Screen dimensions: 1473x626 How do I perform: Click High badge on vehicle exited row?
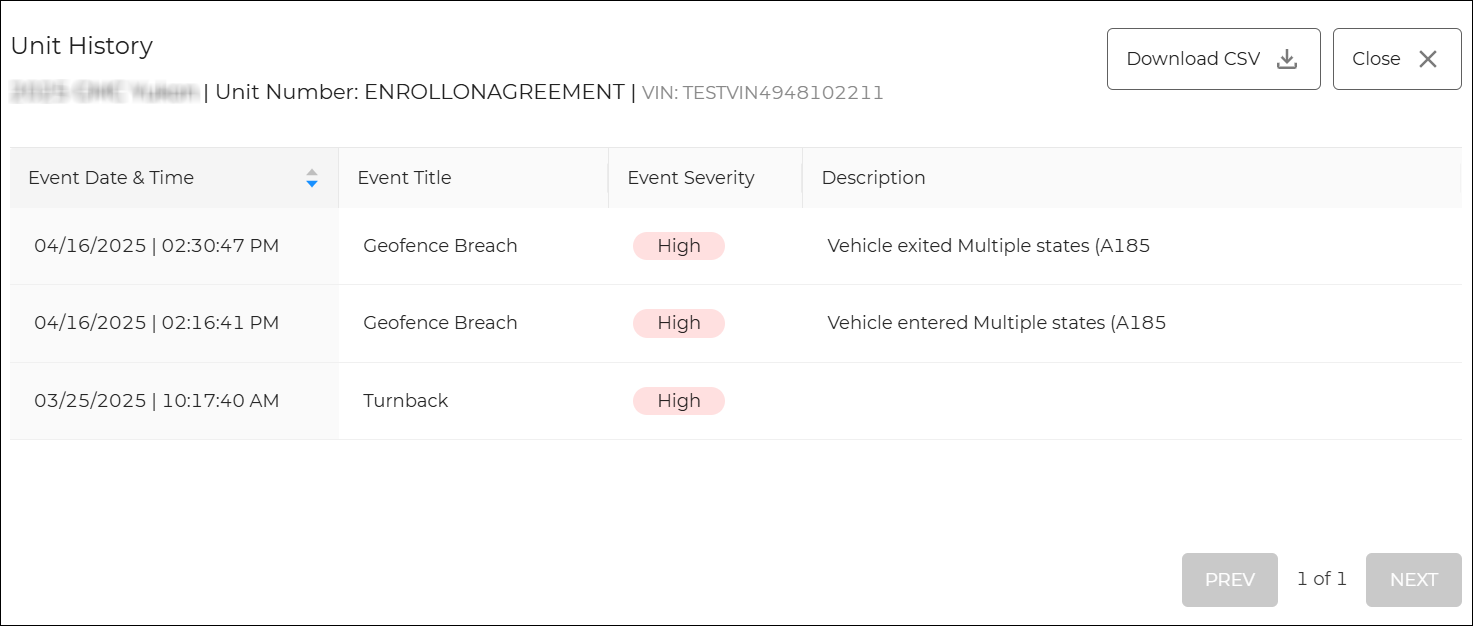(678, 246)
